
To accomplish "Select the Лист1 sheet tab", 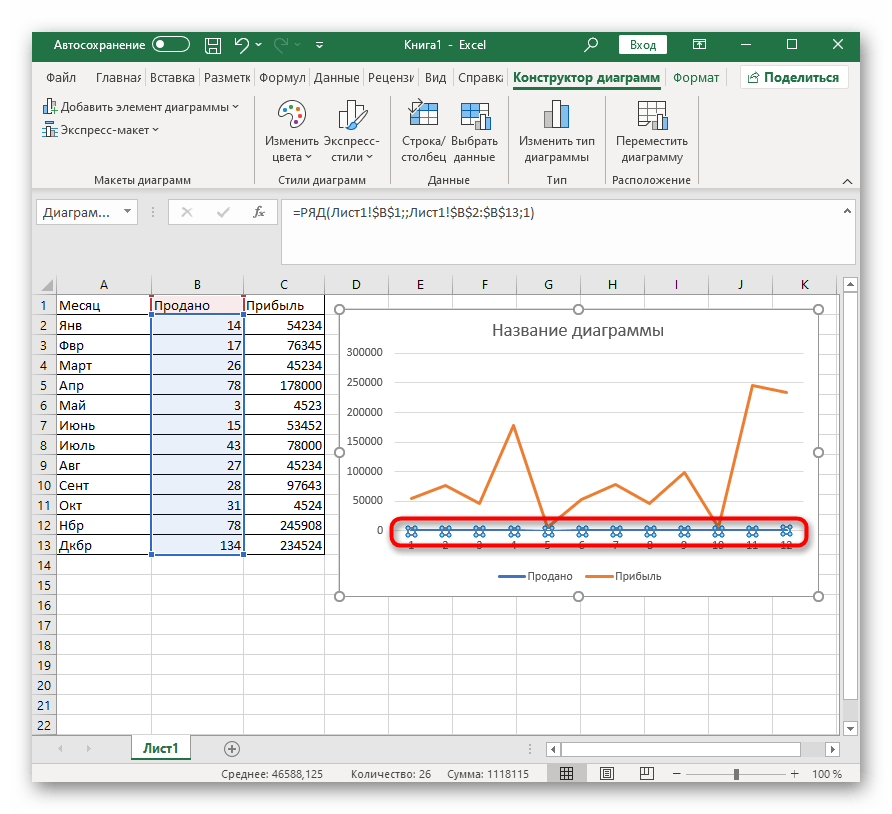I will pos(158,748).
